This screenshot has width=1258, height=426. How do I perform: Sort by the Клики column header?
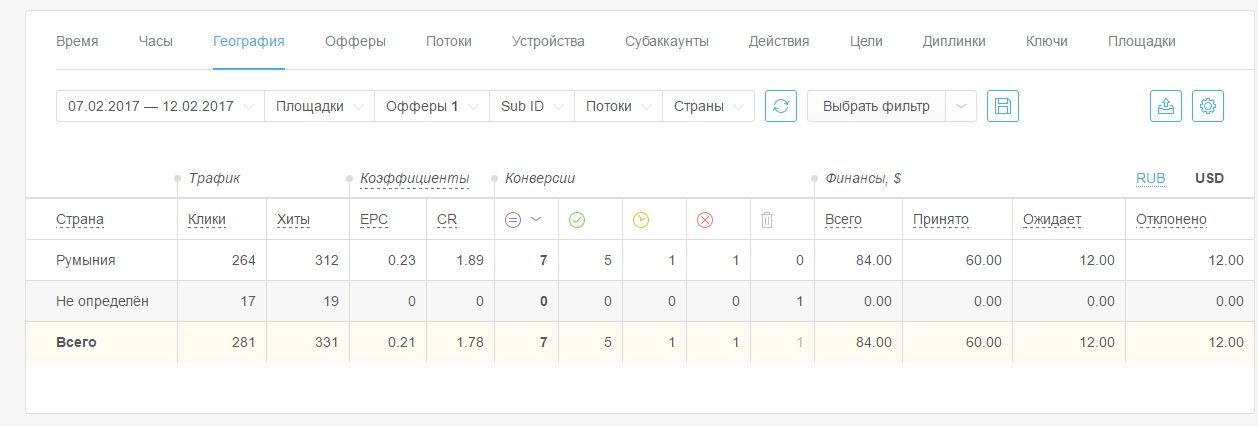click(207, 220)
